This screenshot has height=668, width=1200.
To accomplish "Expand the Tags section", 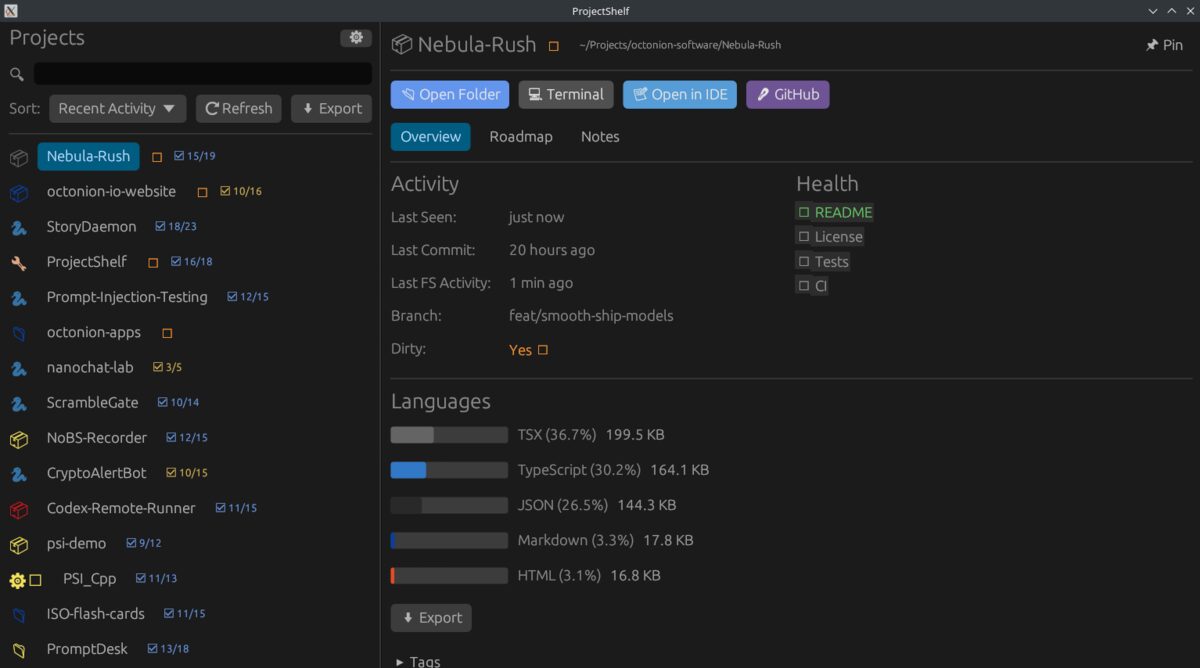I will pyautogui.click(x=418, y=662).
